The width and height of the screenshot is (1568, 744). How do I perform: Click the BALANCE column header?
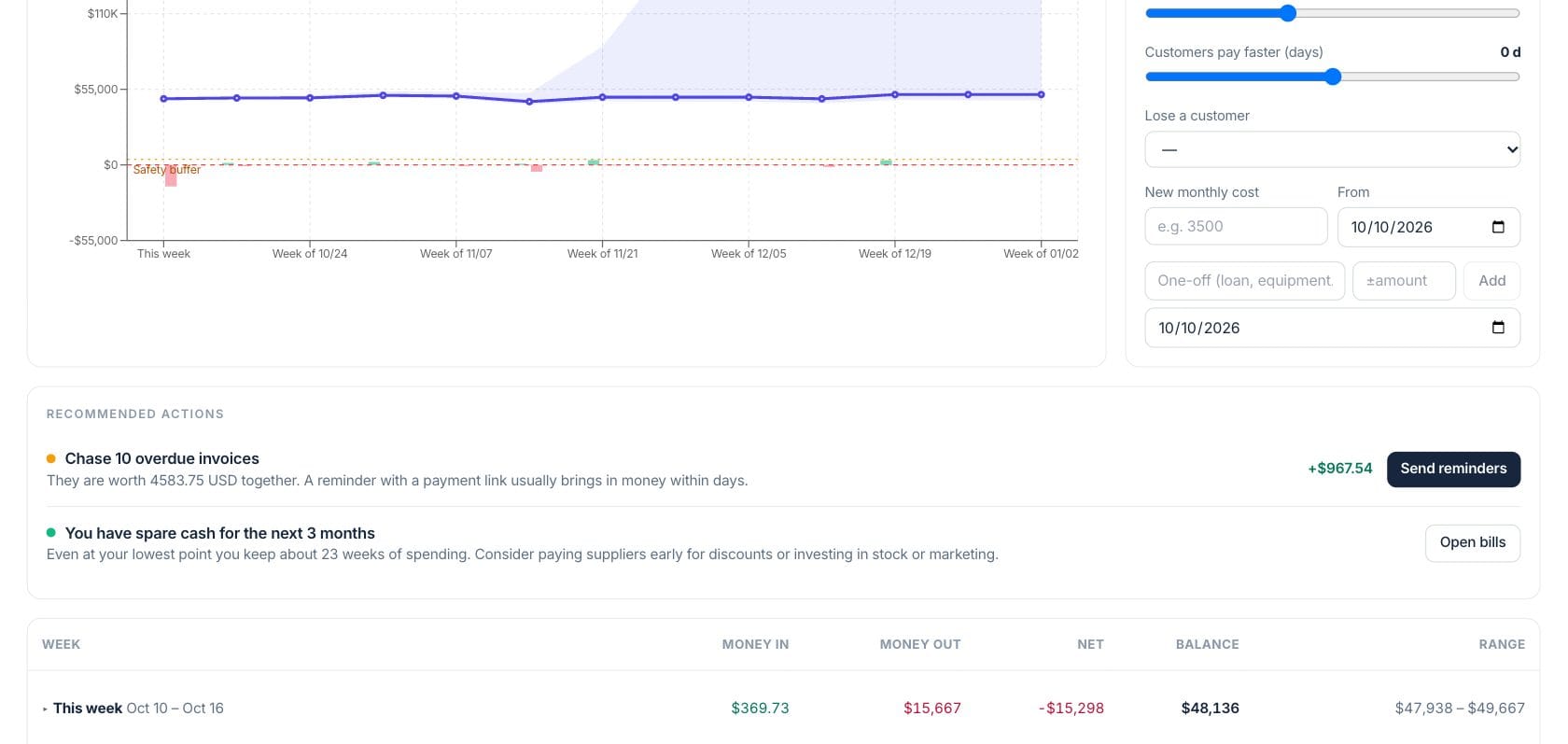[x=1208, y=644]
